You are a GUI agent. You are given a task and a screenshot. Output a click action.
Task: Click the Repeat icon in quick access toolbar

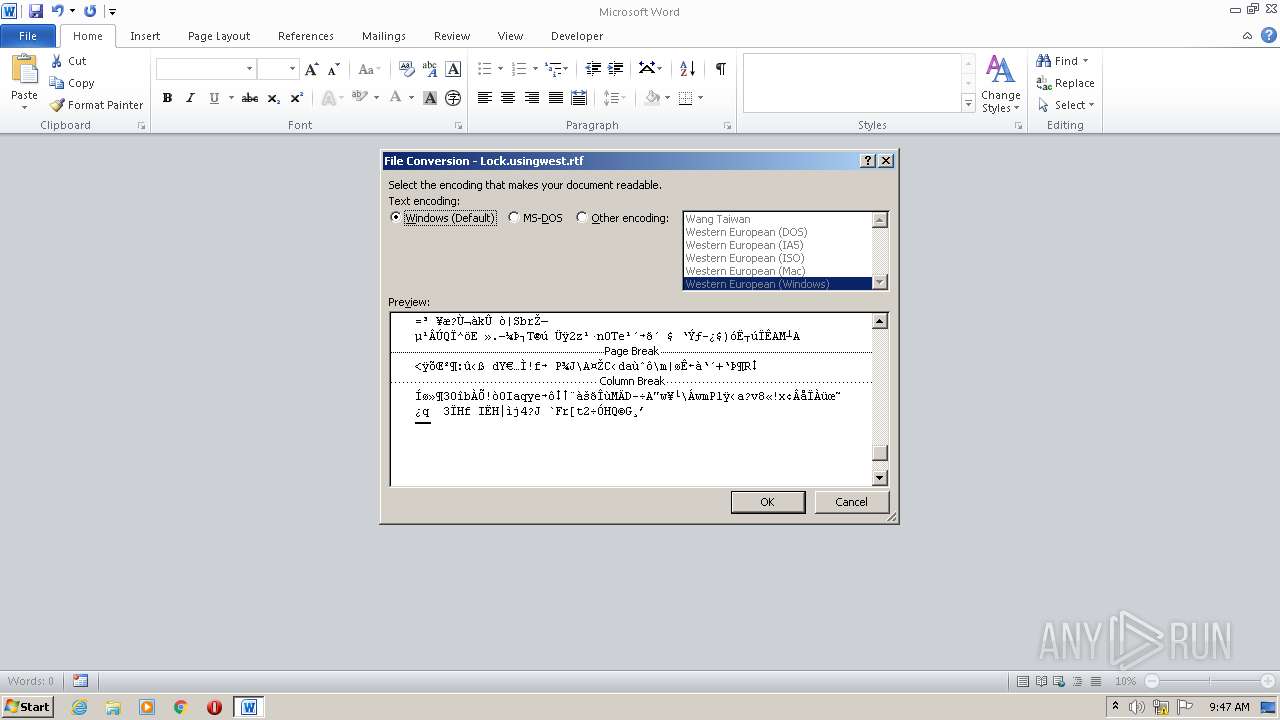coord(90,11)
